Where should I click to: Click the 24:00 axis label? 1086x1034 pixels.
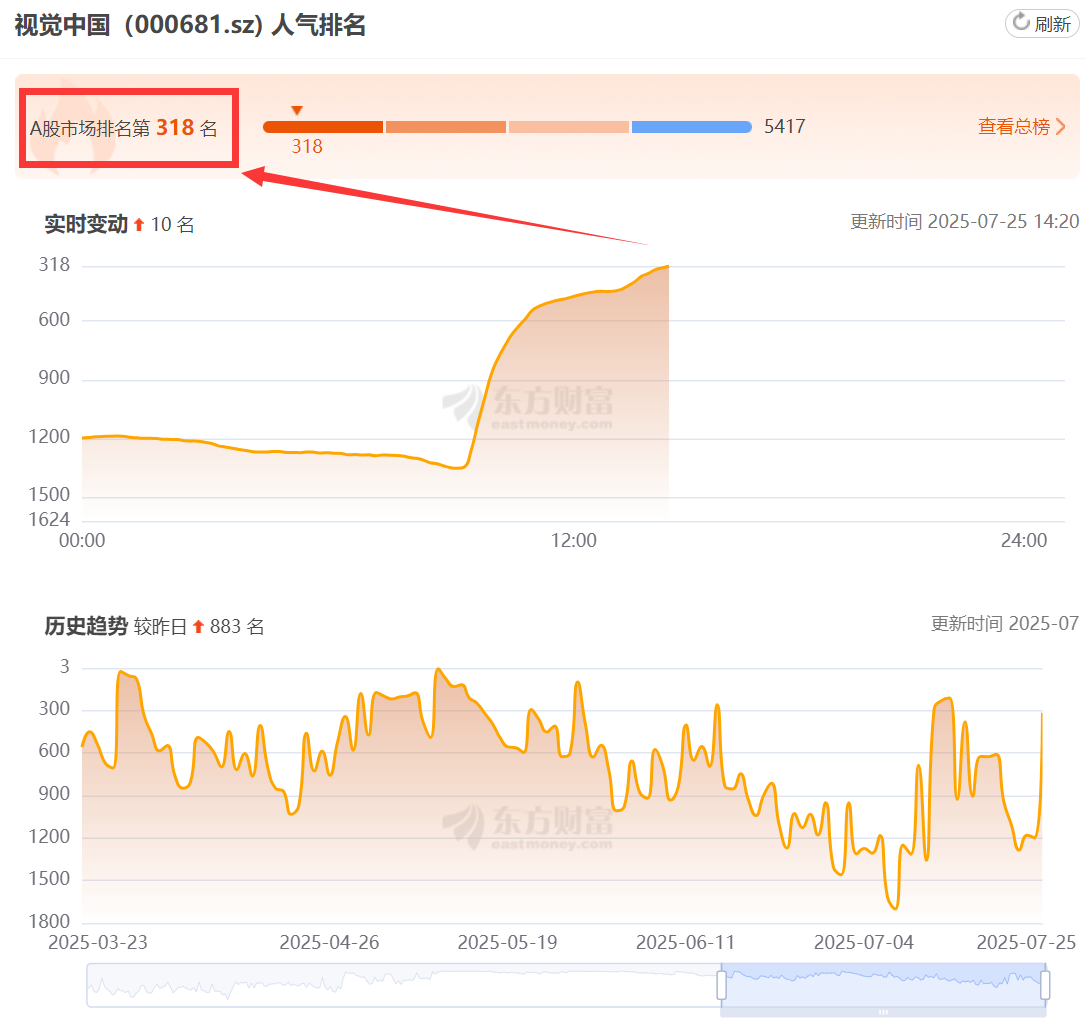tap(1024, 540)
